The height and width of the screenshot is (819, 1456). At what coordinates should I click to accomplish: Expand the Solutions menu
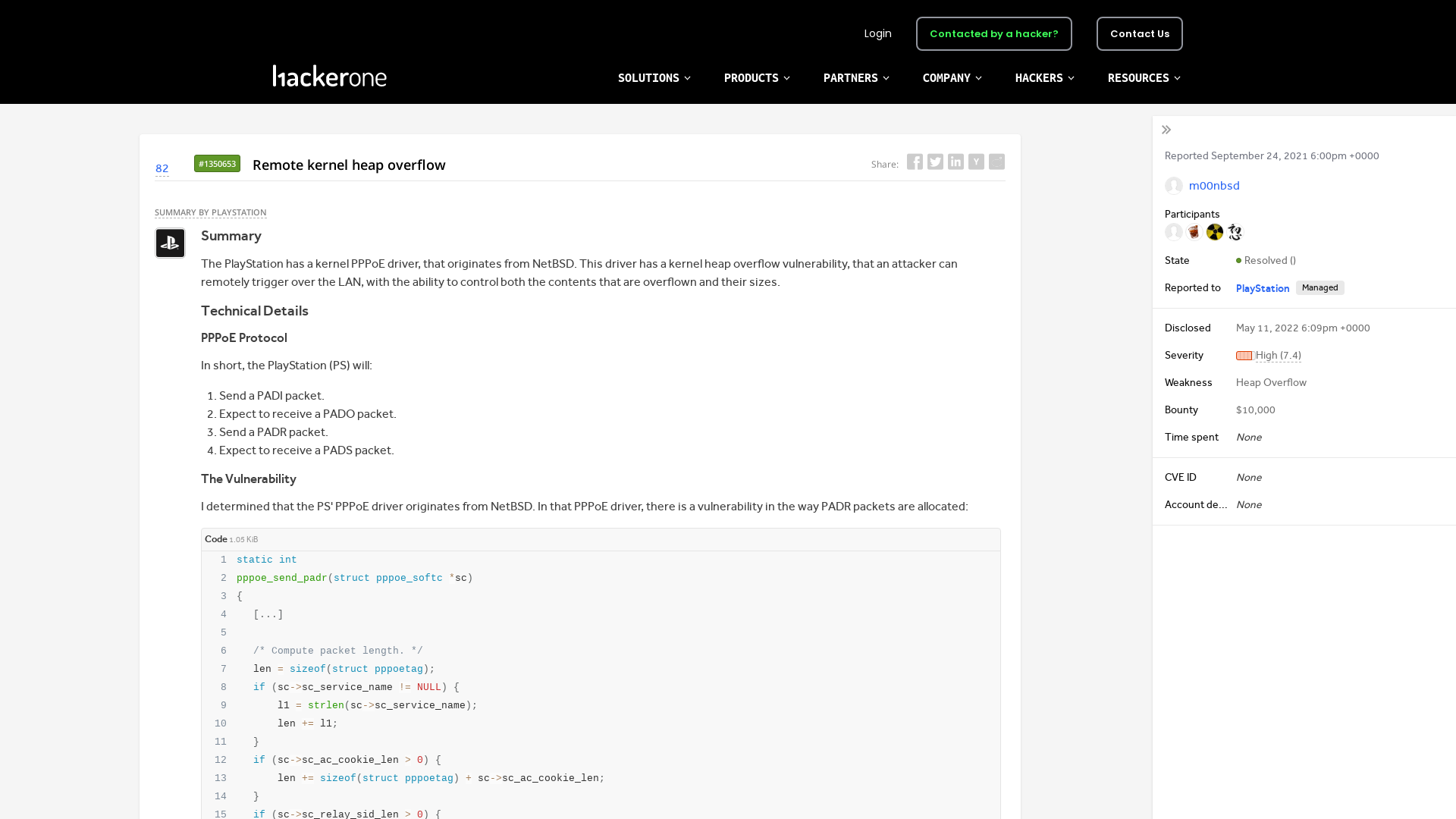coord(654,78)
